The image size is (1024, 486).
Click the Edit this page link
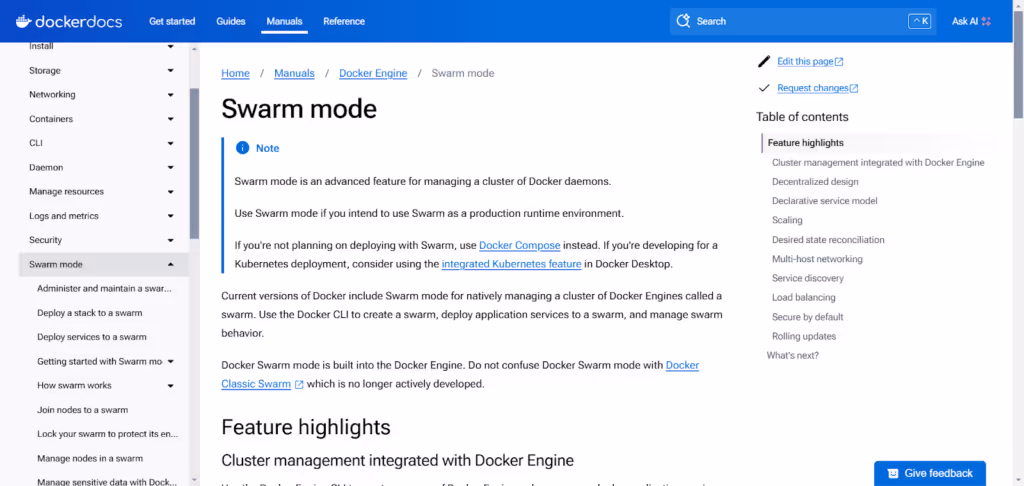805,61
